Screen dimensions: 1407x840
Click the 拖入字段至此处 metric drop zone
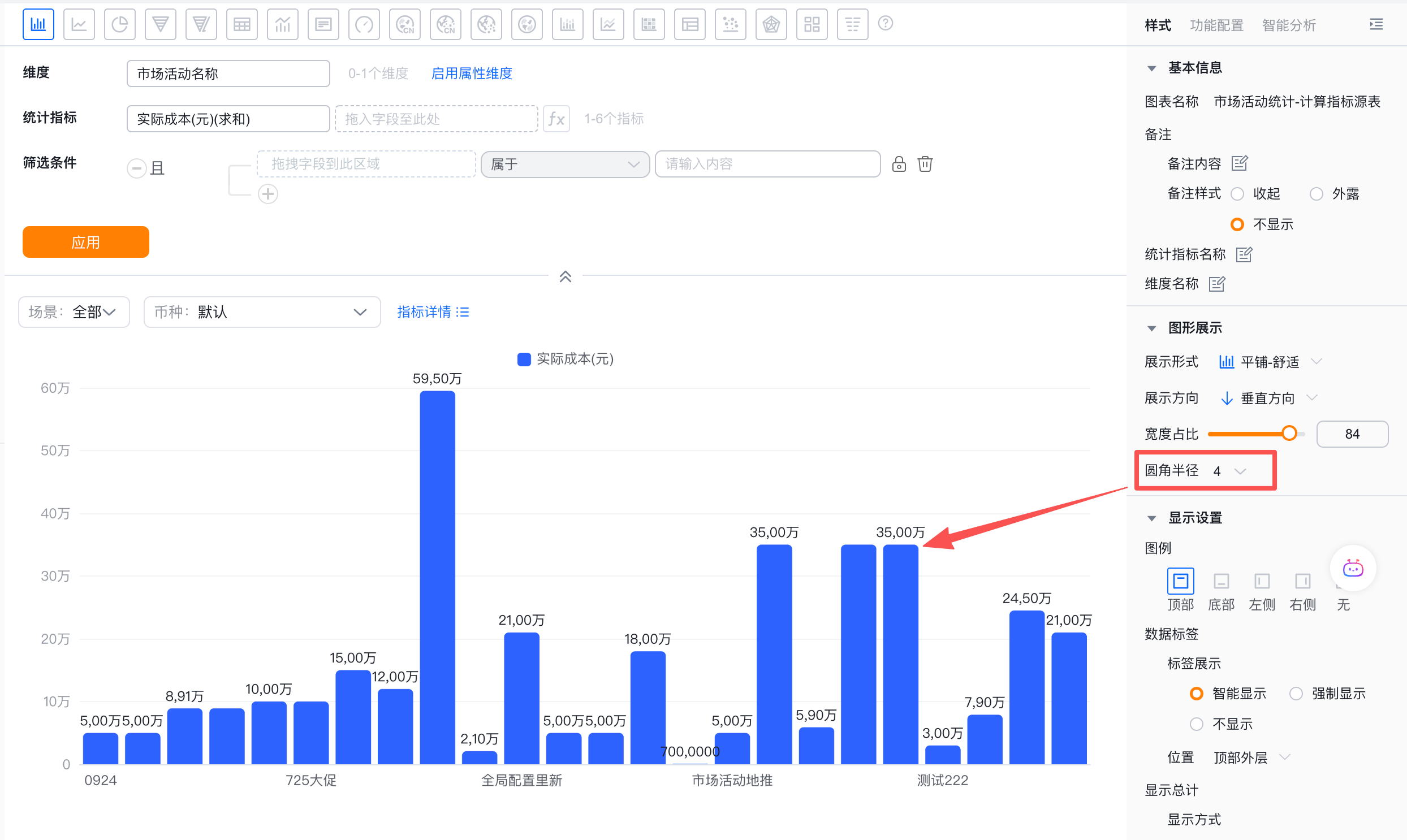point(437,119)
